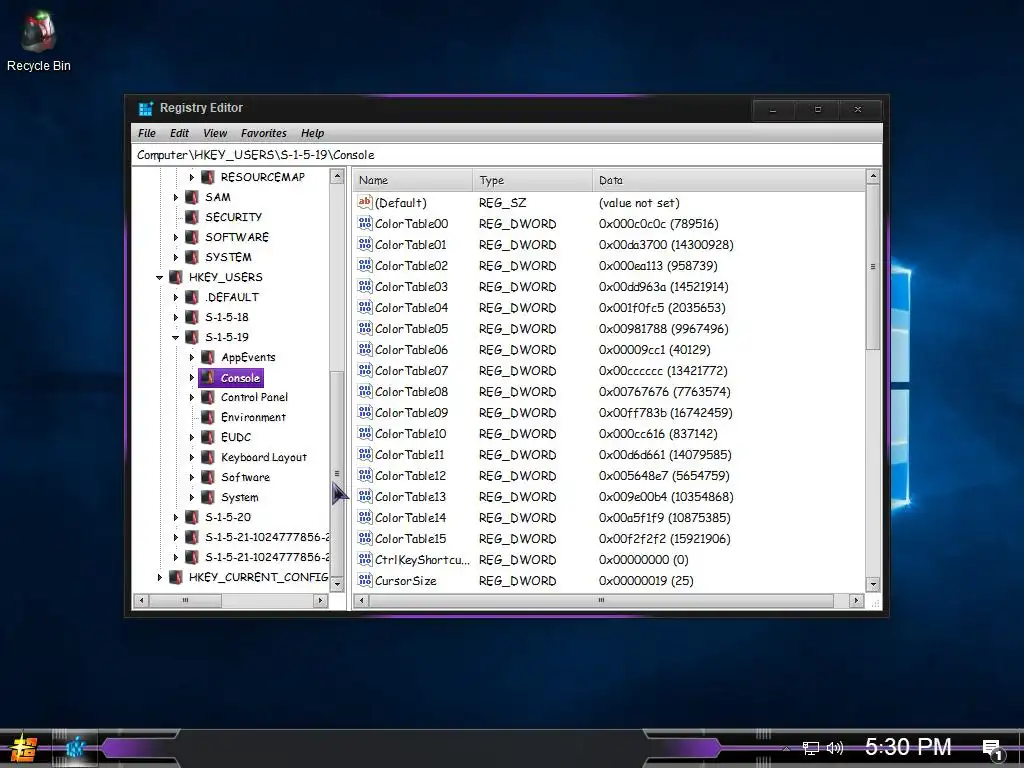Click values pane horizontal scroll right arrow

[x=856, y=600]
